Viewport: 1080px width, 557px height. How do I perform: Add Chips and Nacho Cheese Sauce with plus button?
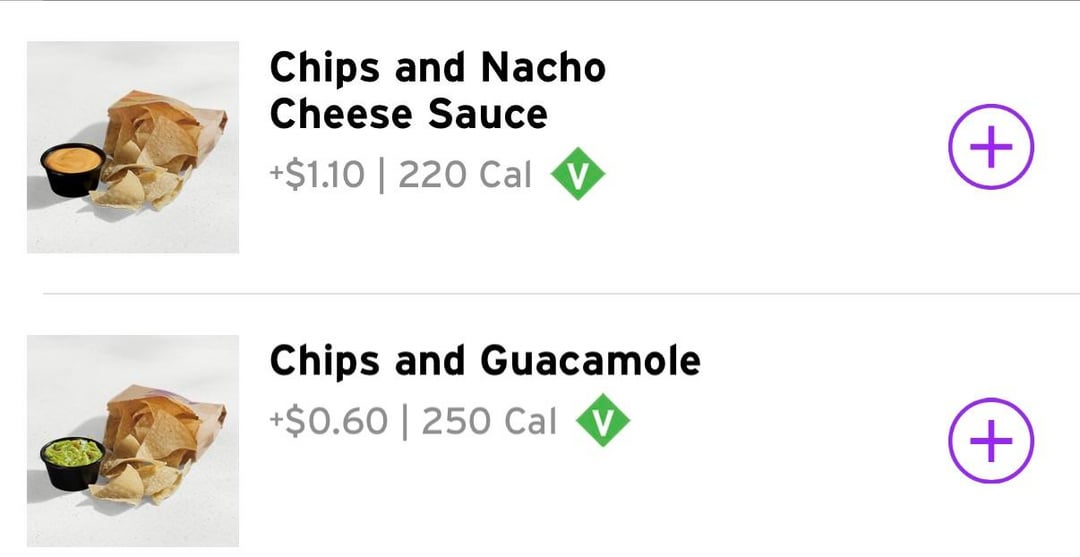(990, 149)
